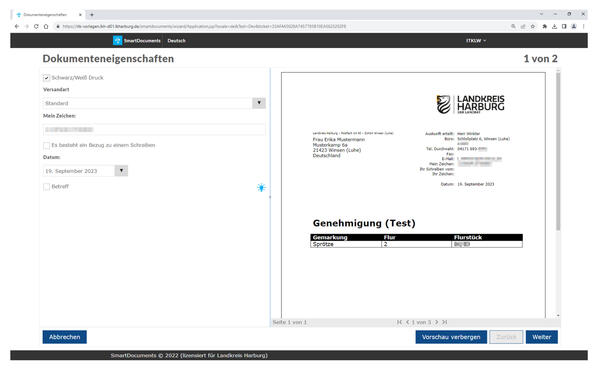
Task: Click browser forward arrow
Action: coord(26,26)
